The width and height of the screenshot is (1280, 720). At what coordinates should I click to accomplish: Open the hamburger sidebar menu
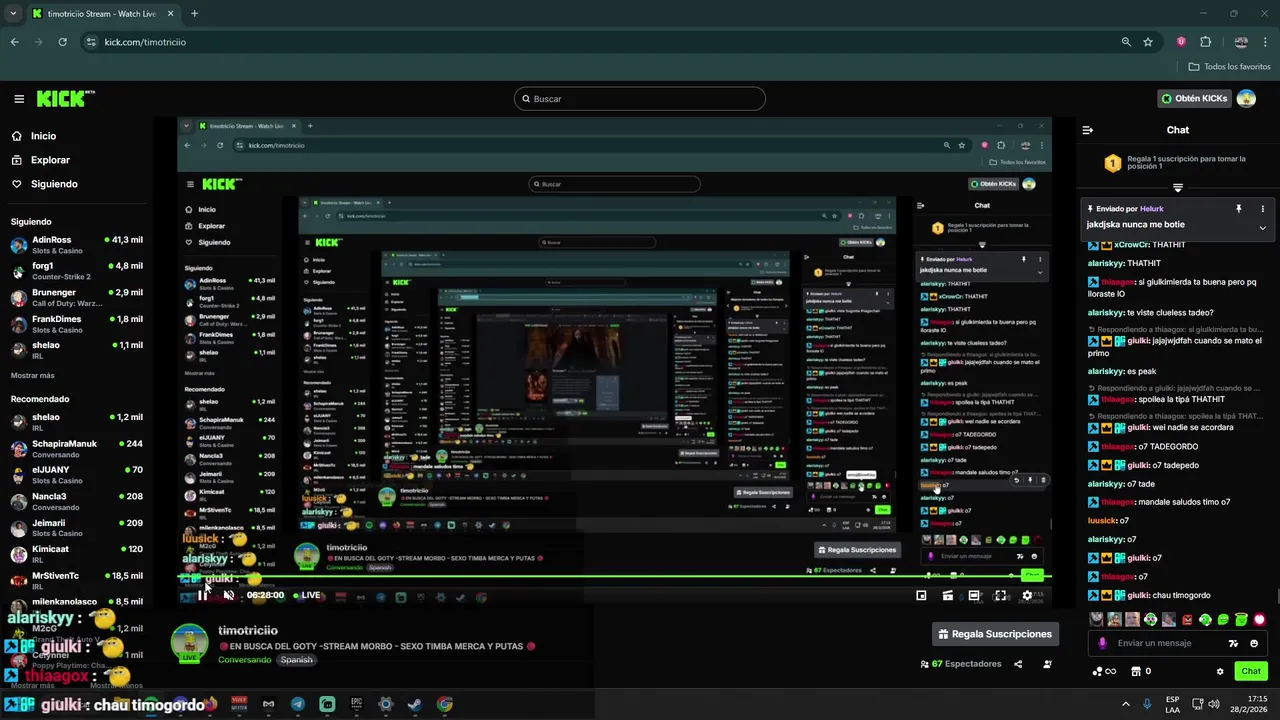point(19,99)
